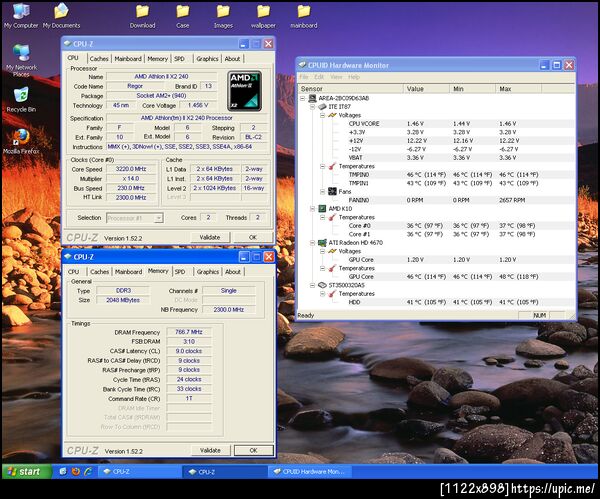Open the Images folder icon
This screenshot has width=600, height=499.
(x=223, y=16)
